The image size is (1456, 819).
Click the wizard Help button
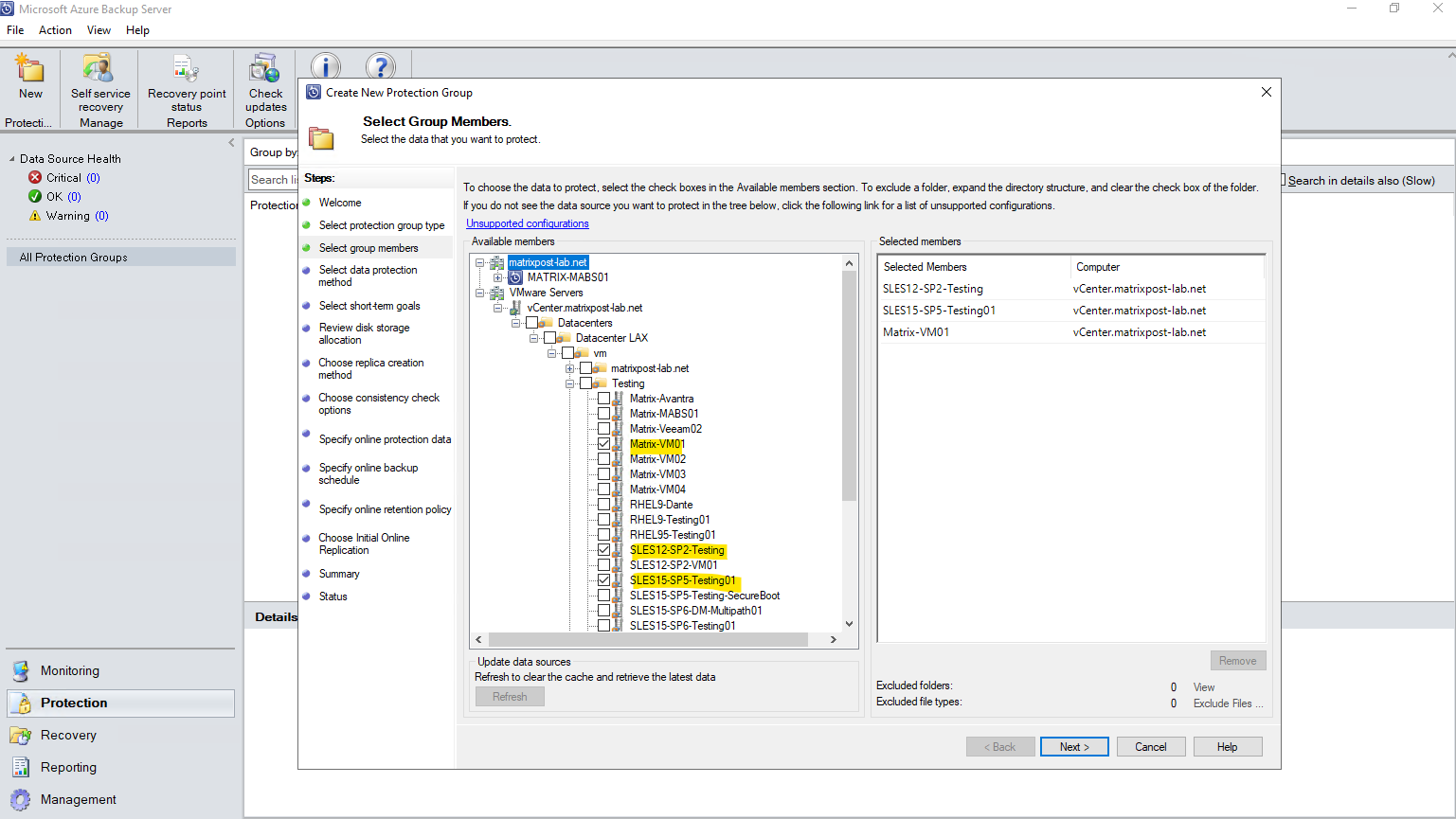(1228, 747)
